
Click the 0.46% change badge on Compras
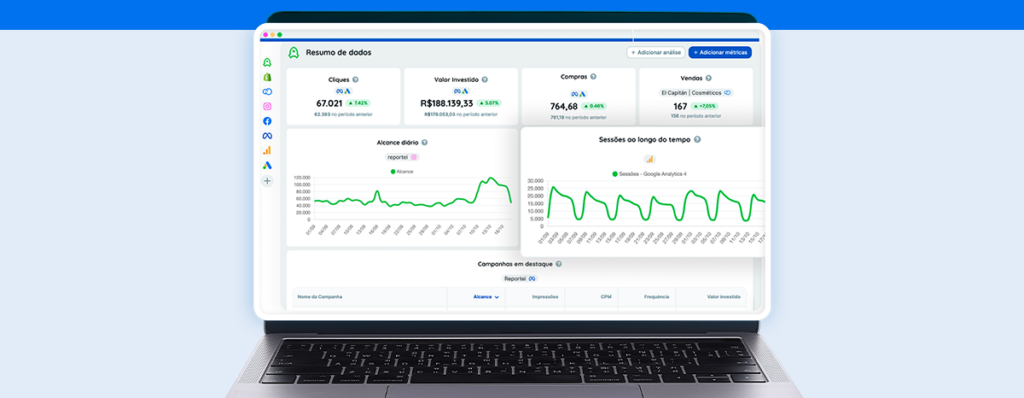coord(594,107)
